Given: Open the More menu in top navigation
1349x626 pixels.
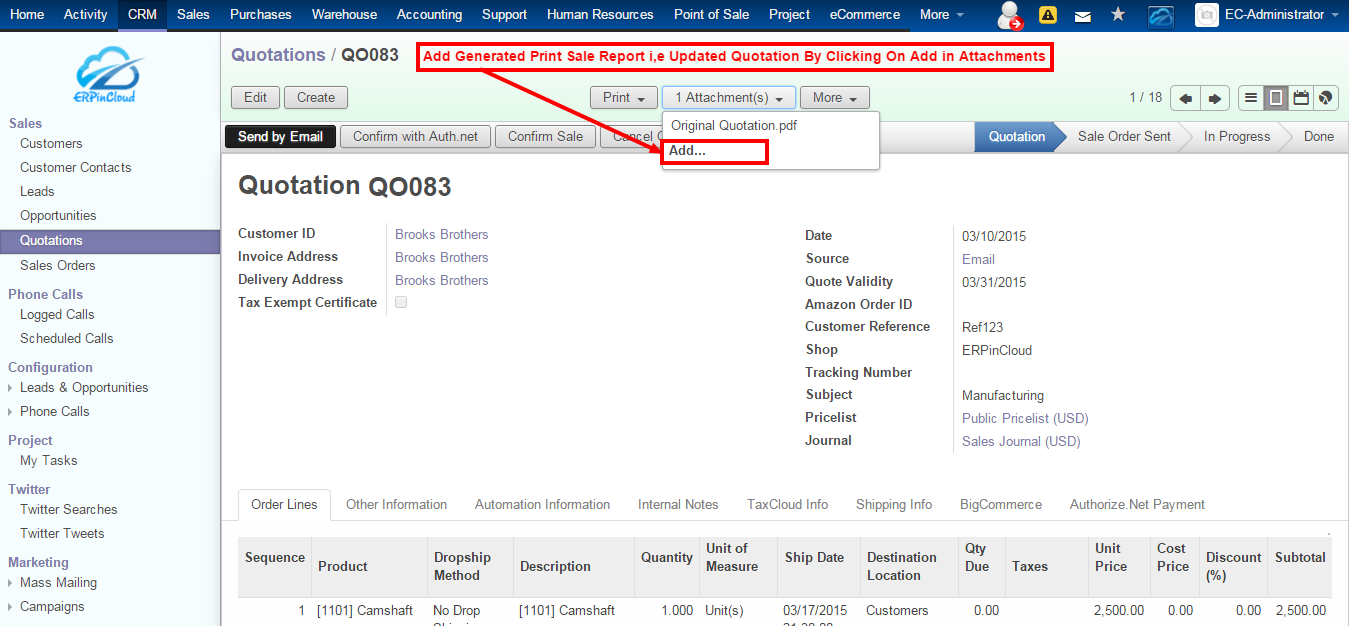Looking at the screenshot, I should (x=942, y=15).
